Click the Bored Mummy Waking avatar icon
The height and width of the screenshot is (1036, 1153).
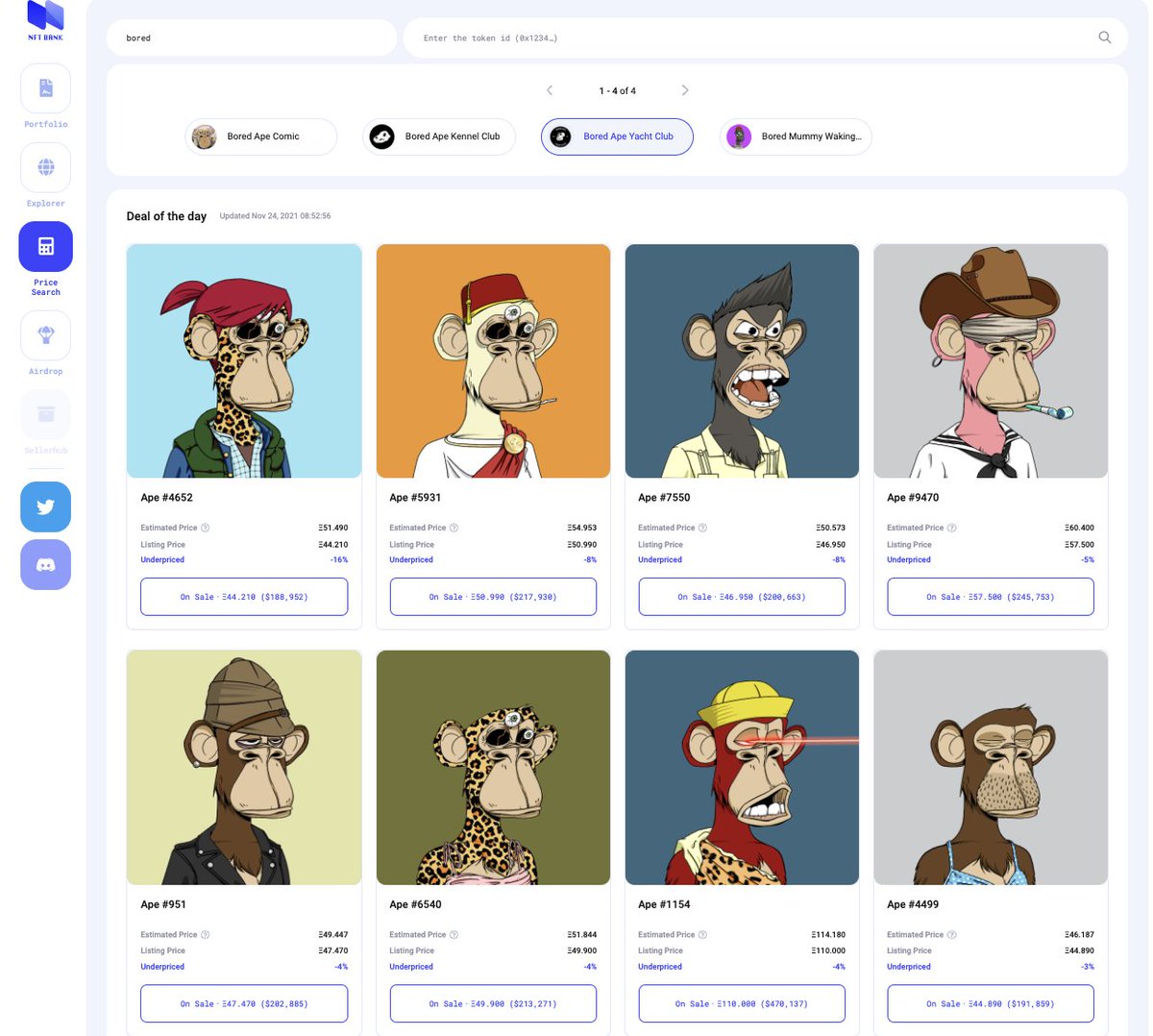coord(738,136)
